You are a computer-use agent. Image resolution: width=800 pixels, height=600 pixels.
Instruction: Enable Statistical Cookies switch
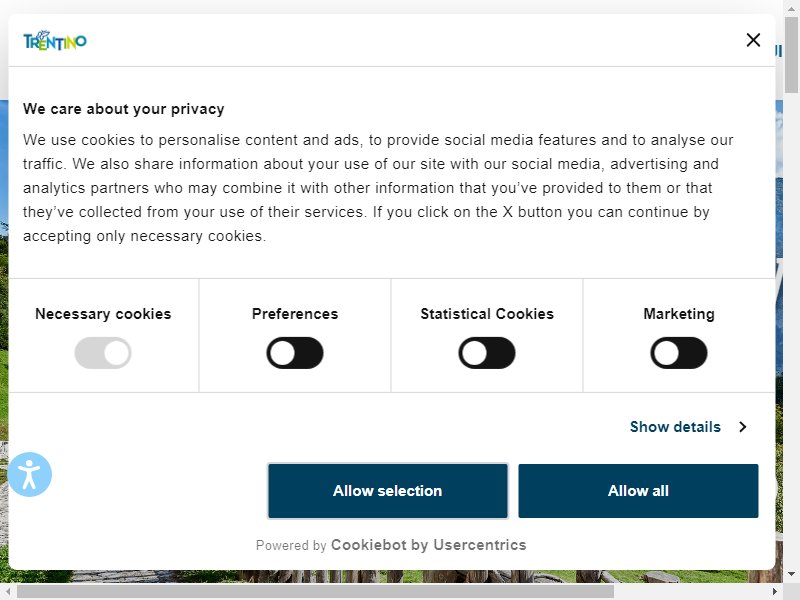pos(487,353)
